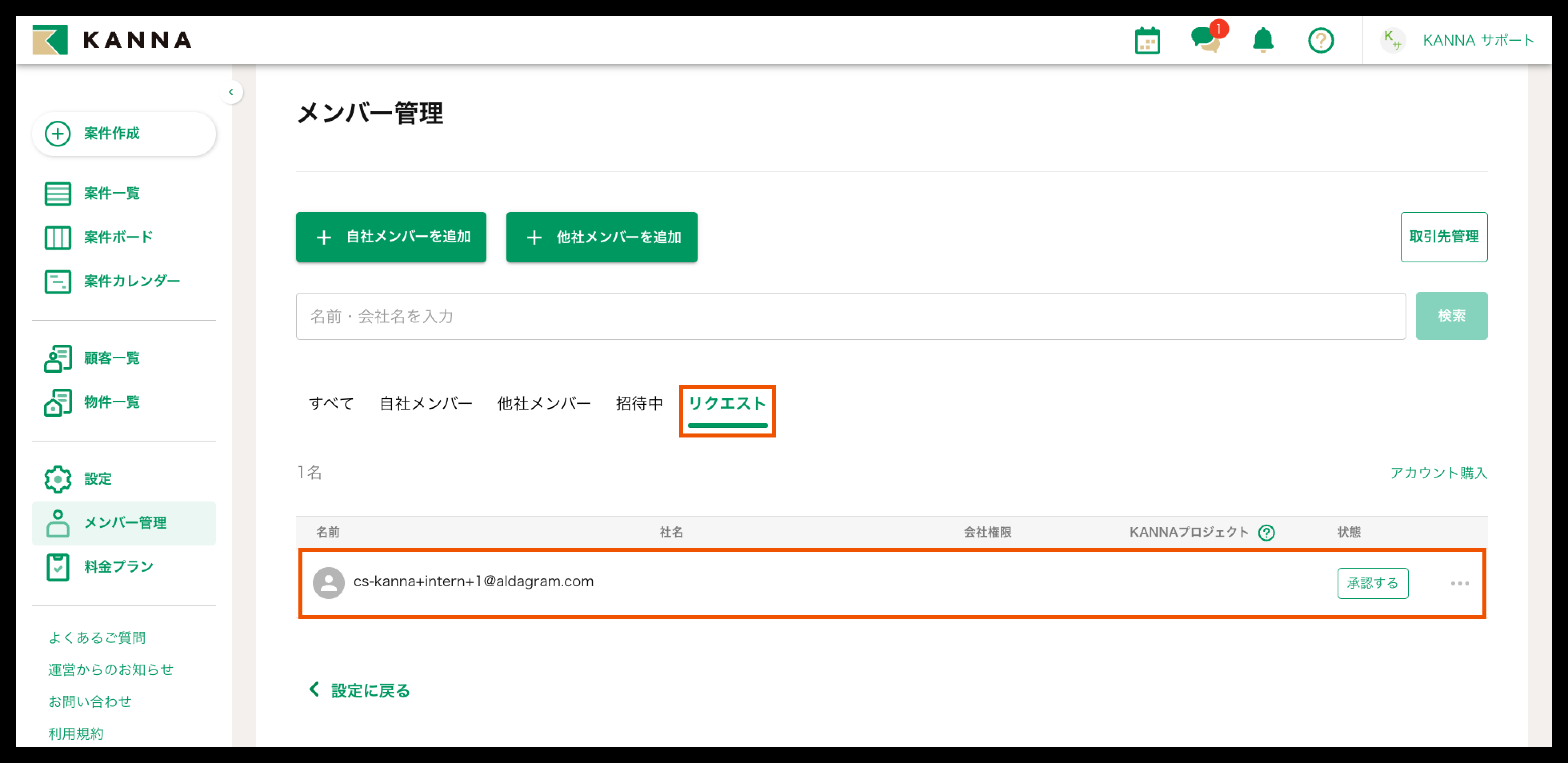Switch to the 他社メンバー tab
Image resolution: width=1568 pixels, height=763 pixels.
point(544,403)
